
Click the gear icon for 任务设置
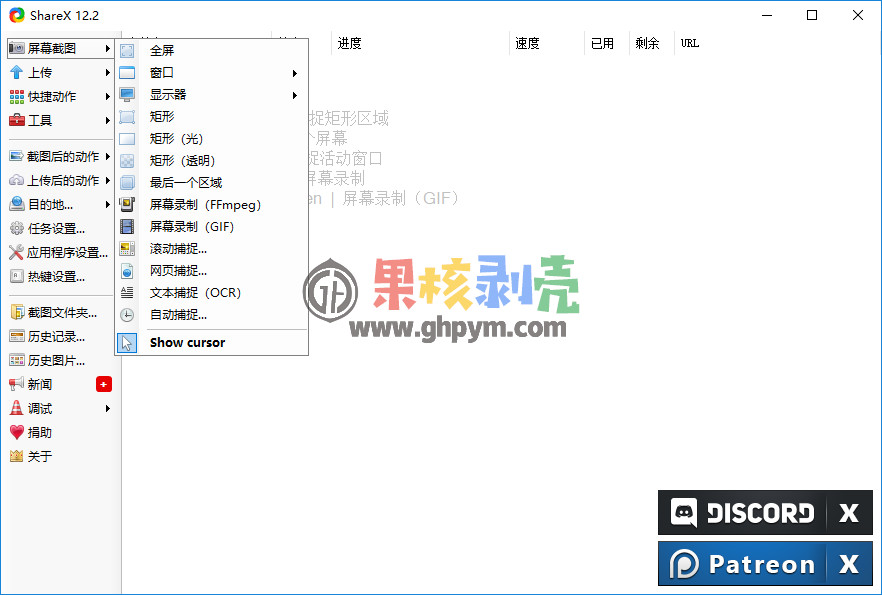click(17, 228)
